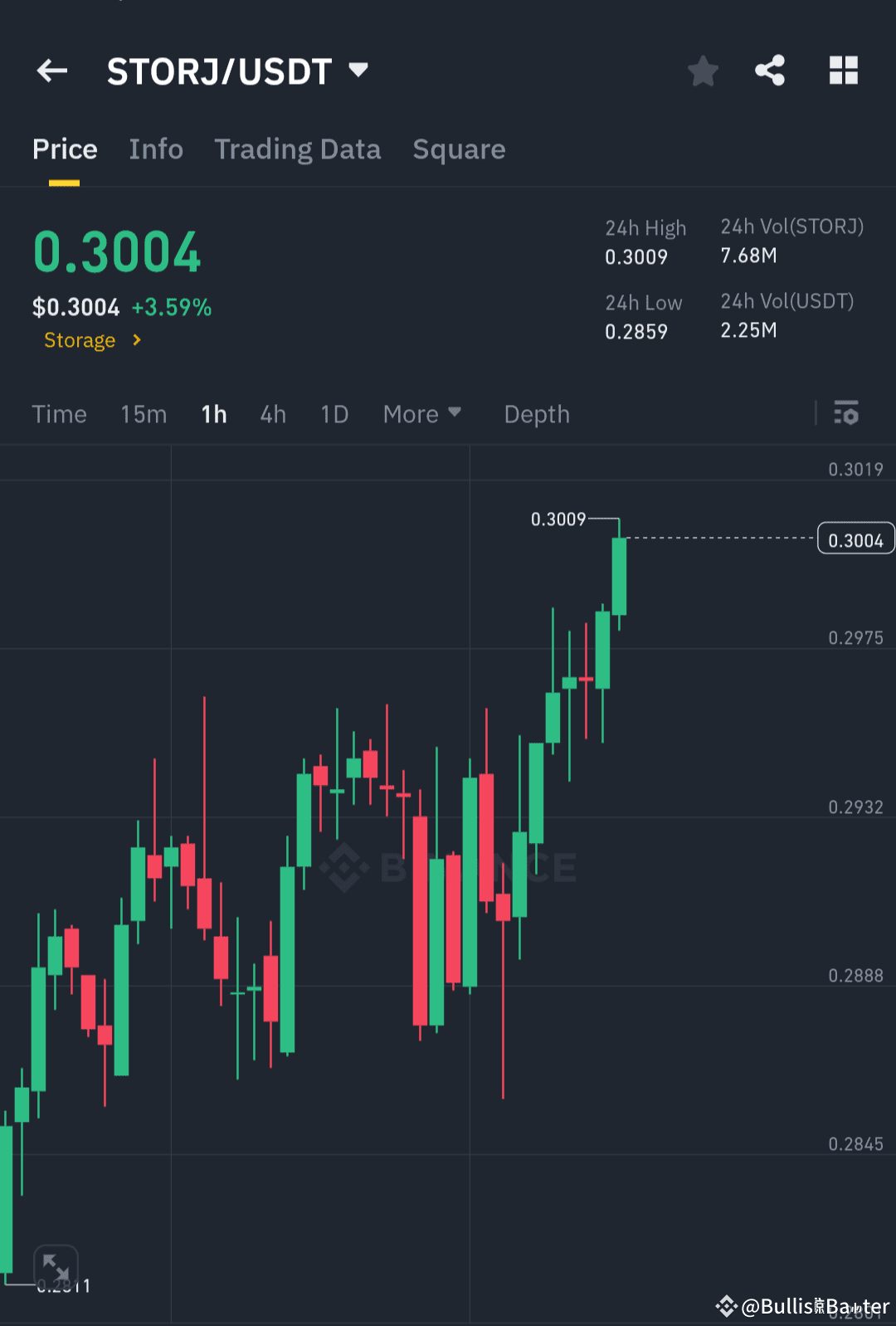Tap the back arrow to exit the chart
896x1326 pixels.
tap(51, 71)
